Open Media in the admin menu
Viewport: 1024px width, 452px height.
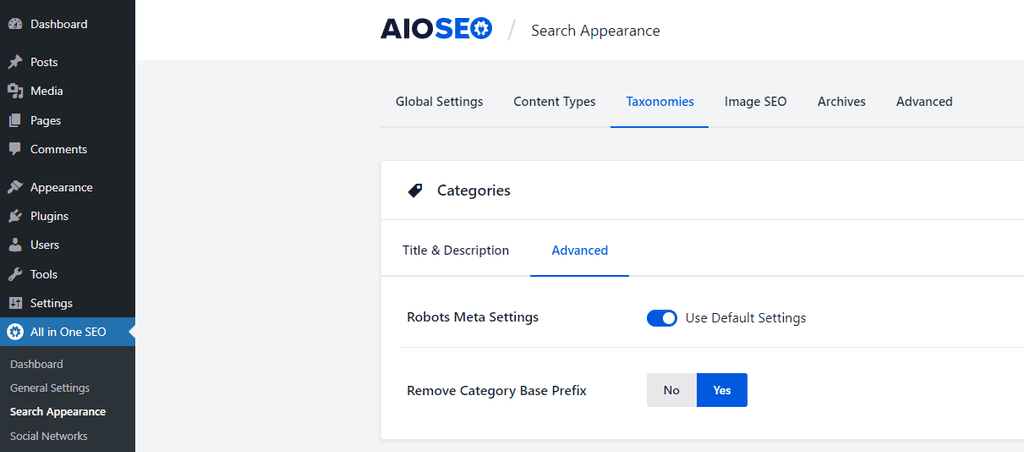[x=46, y=91]
